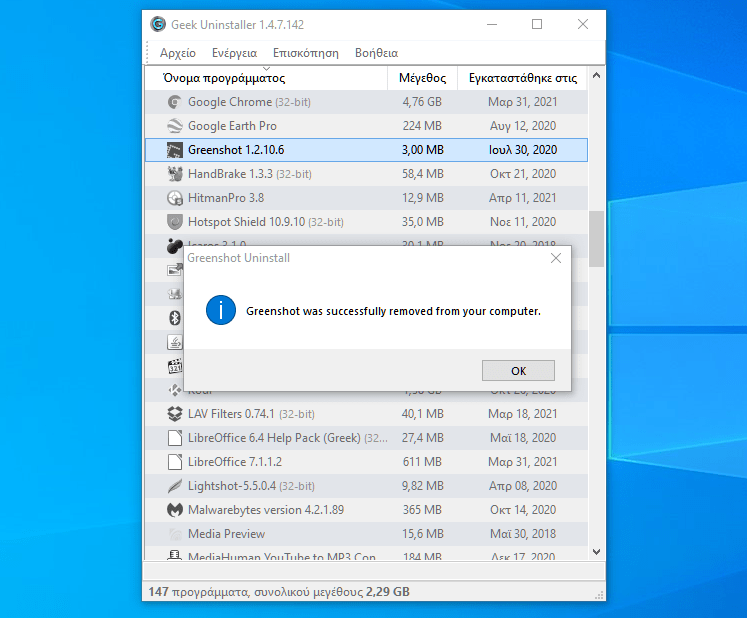
Task: Click the Greenshot program icon
Action: point(175,150)
